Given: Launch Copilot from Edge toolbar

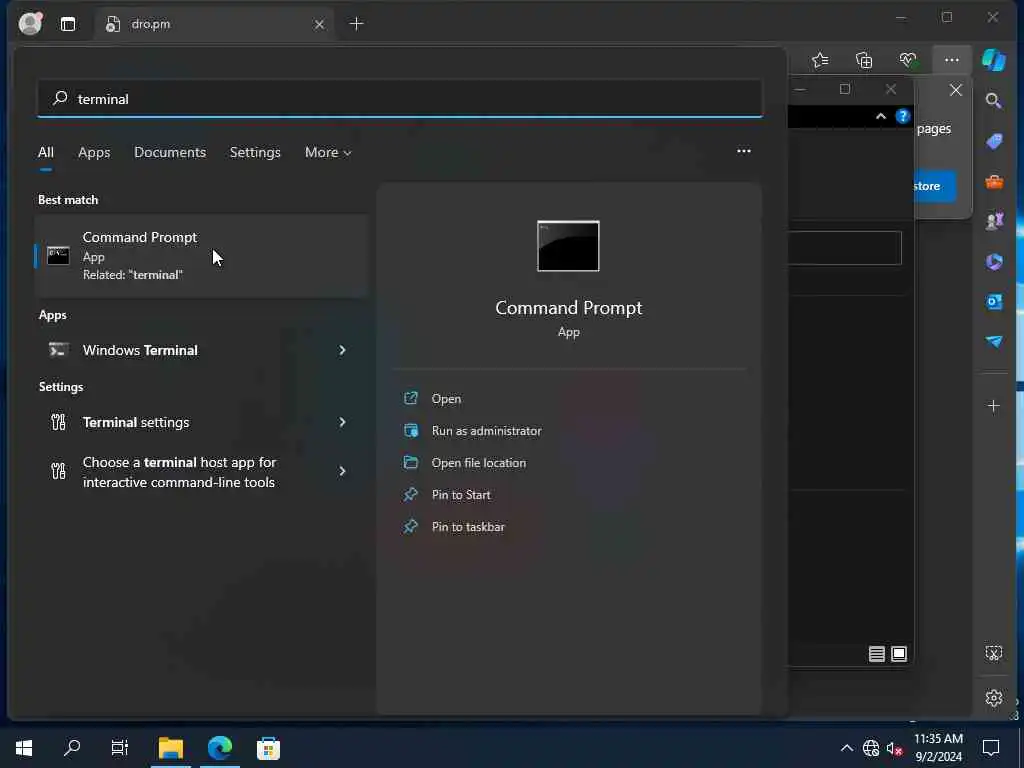Looking at the screenshot, I should [x=994, y=60].
